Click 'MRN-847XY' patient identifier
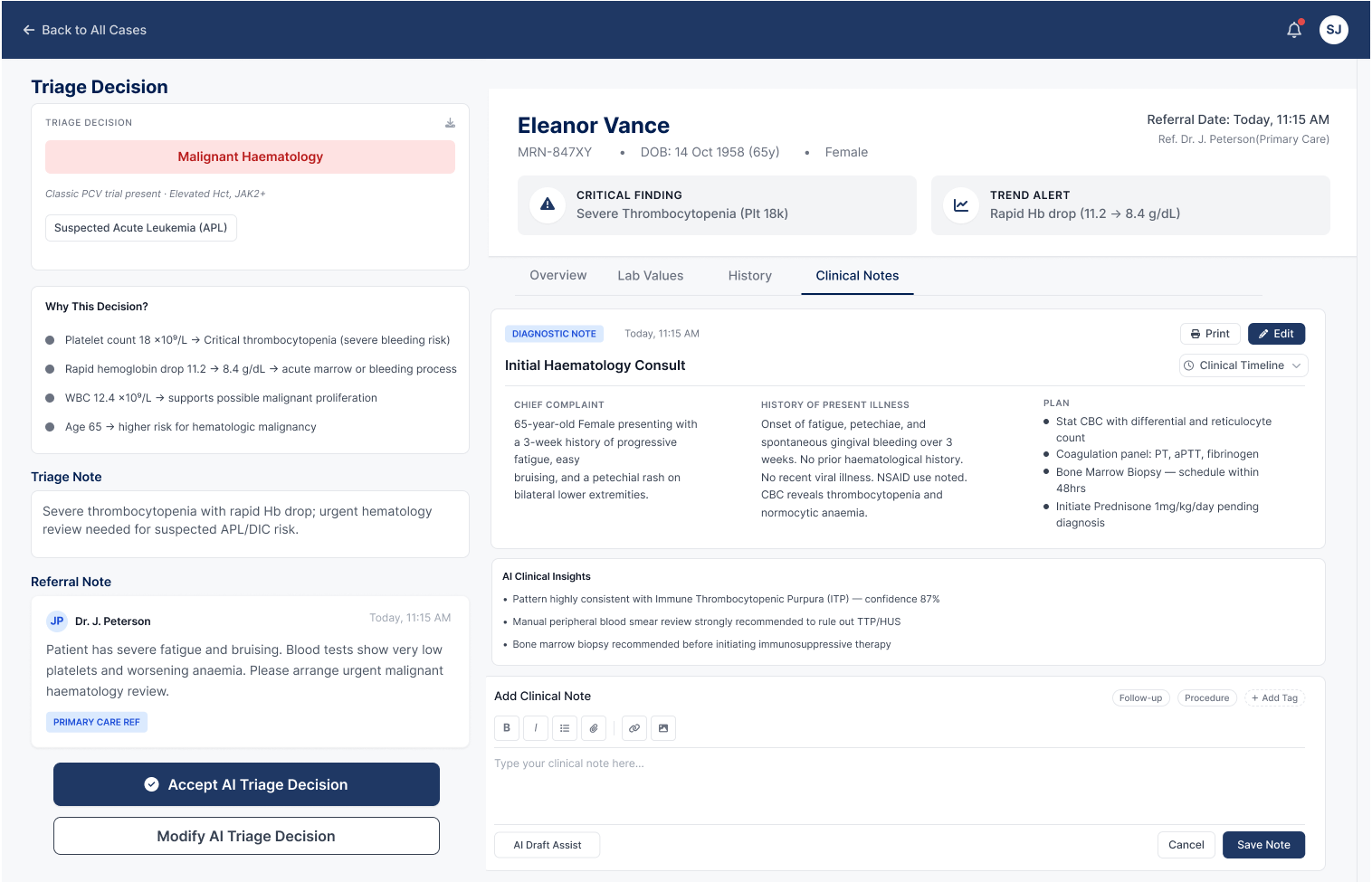Image resolution: width=1372 pixels, height=882 pixels. pos(555,152)
